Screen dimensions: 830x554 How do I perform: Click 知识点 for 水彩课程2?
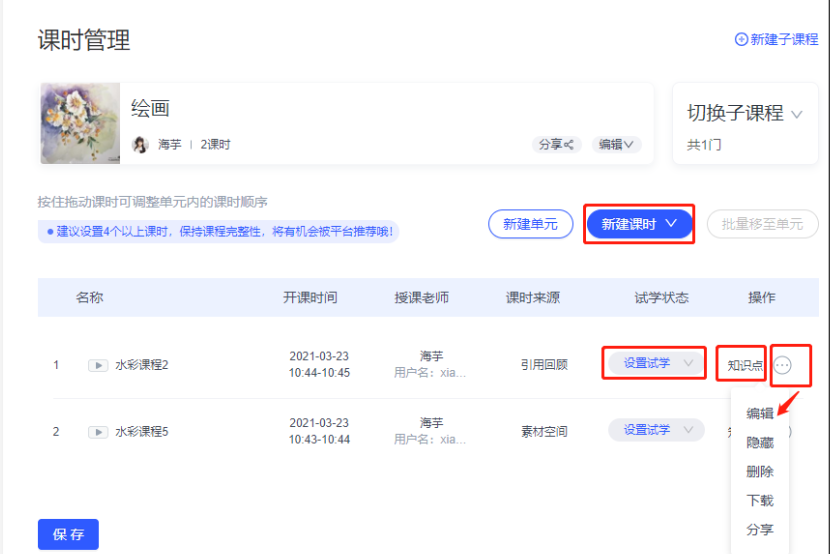(x=745, y=365)
